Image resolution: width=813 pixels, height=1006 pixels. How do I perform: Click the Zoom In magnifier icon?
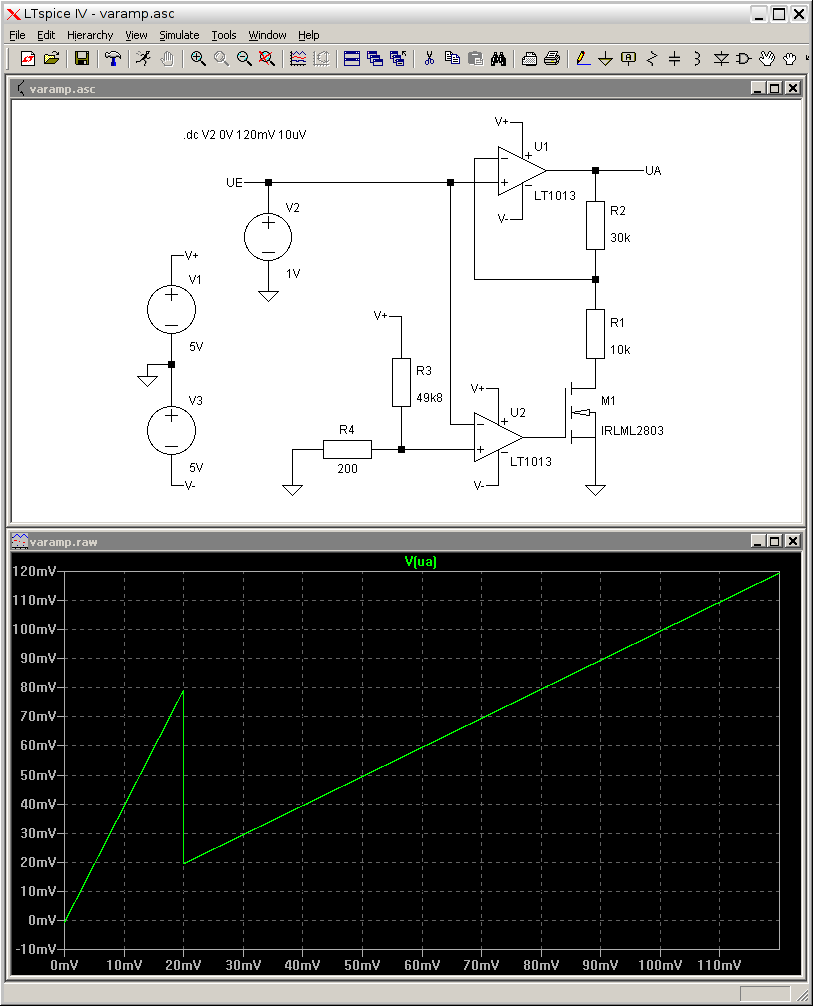pyautogui.click(x=198, y=58)
